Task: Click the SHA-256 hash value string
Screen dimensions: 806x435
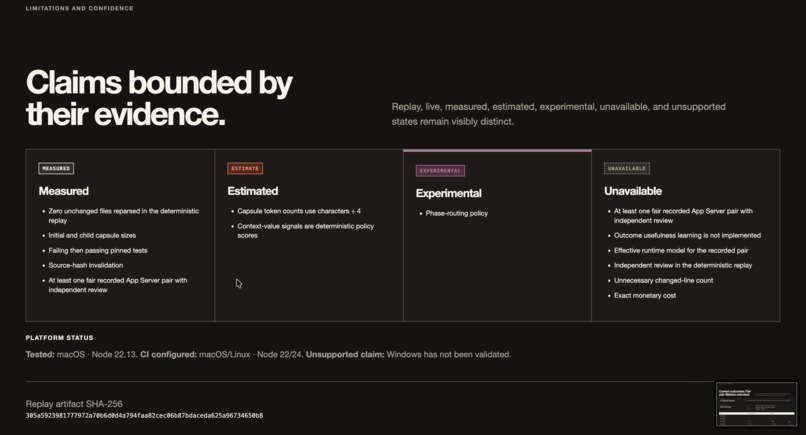Action: tap(144, 415)
